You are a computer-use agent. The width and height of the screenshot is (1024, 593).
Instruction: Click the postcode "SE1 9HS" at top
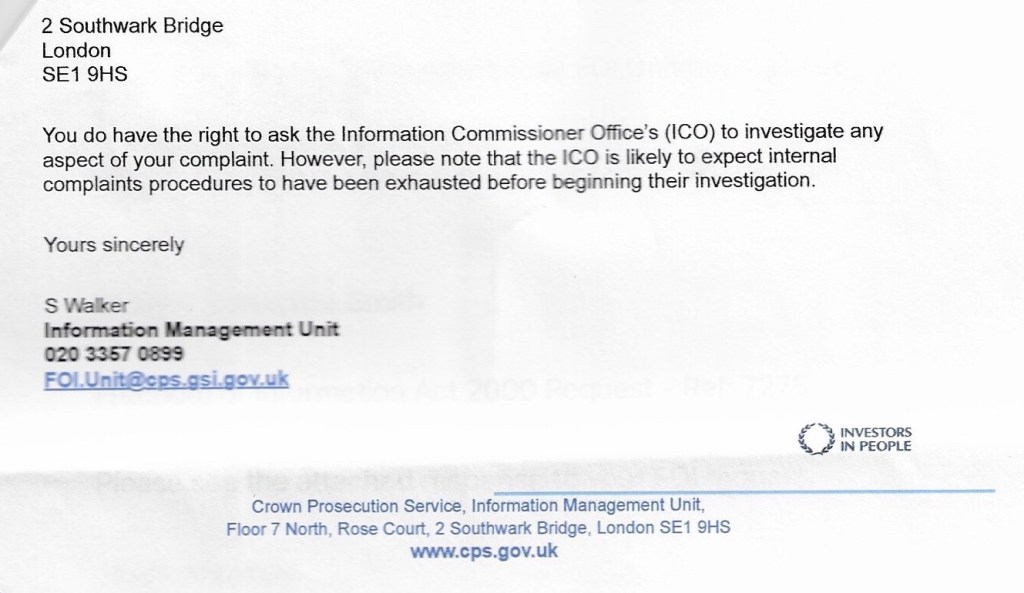click(85, 73)
